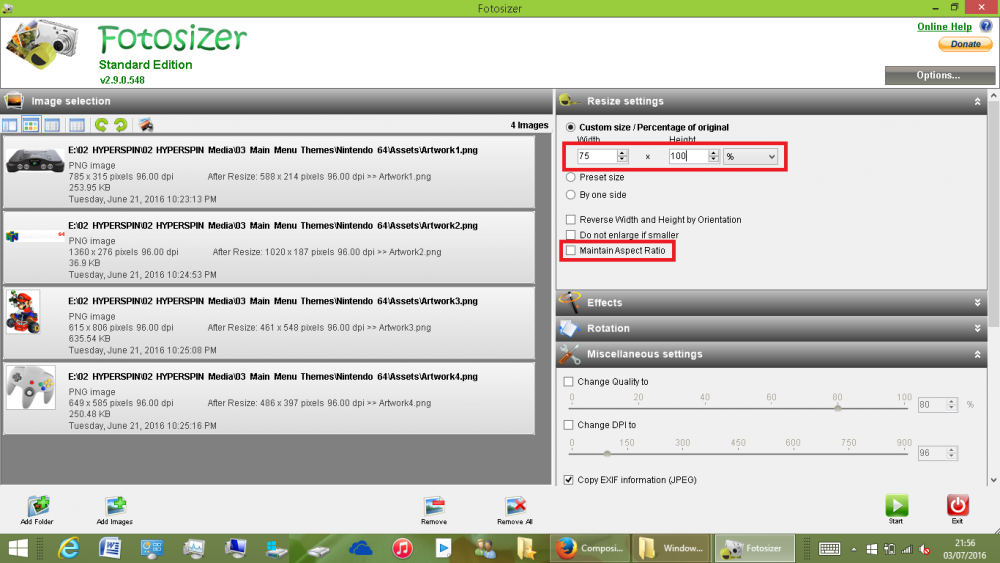Click the N64 controller Artwork4 thumbnail

(x=31, y=387)
